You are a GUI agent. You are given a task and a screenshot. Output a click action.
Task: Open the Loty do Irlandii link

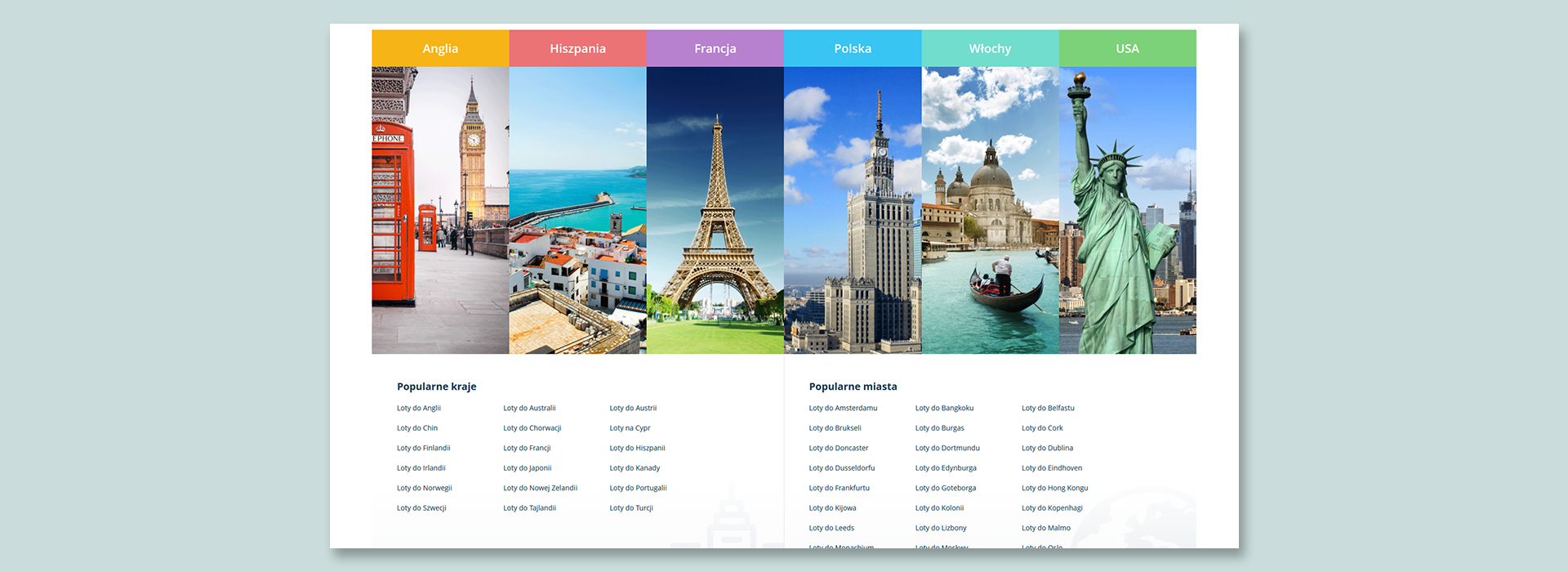tap(421, 468)
